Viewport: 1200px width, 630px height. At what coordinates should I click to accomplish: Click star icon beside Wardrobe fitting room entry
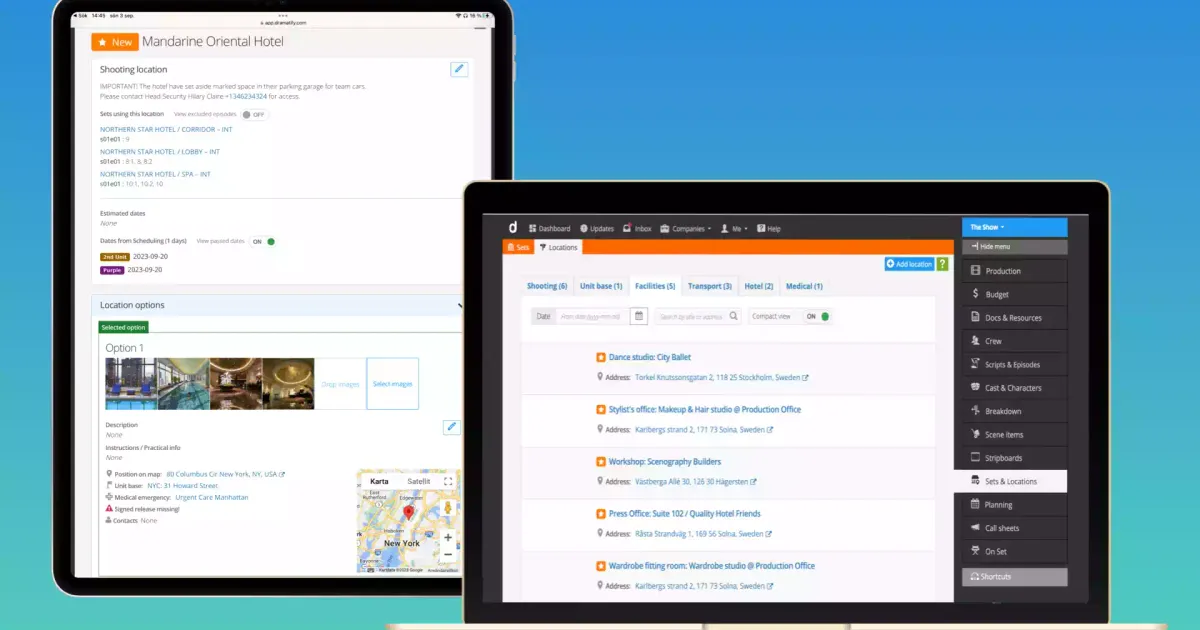click(600, 566)
